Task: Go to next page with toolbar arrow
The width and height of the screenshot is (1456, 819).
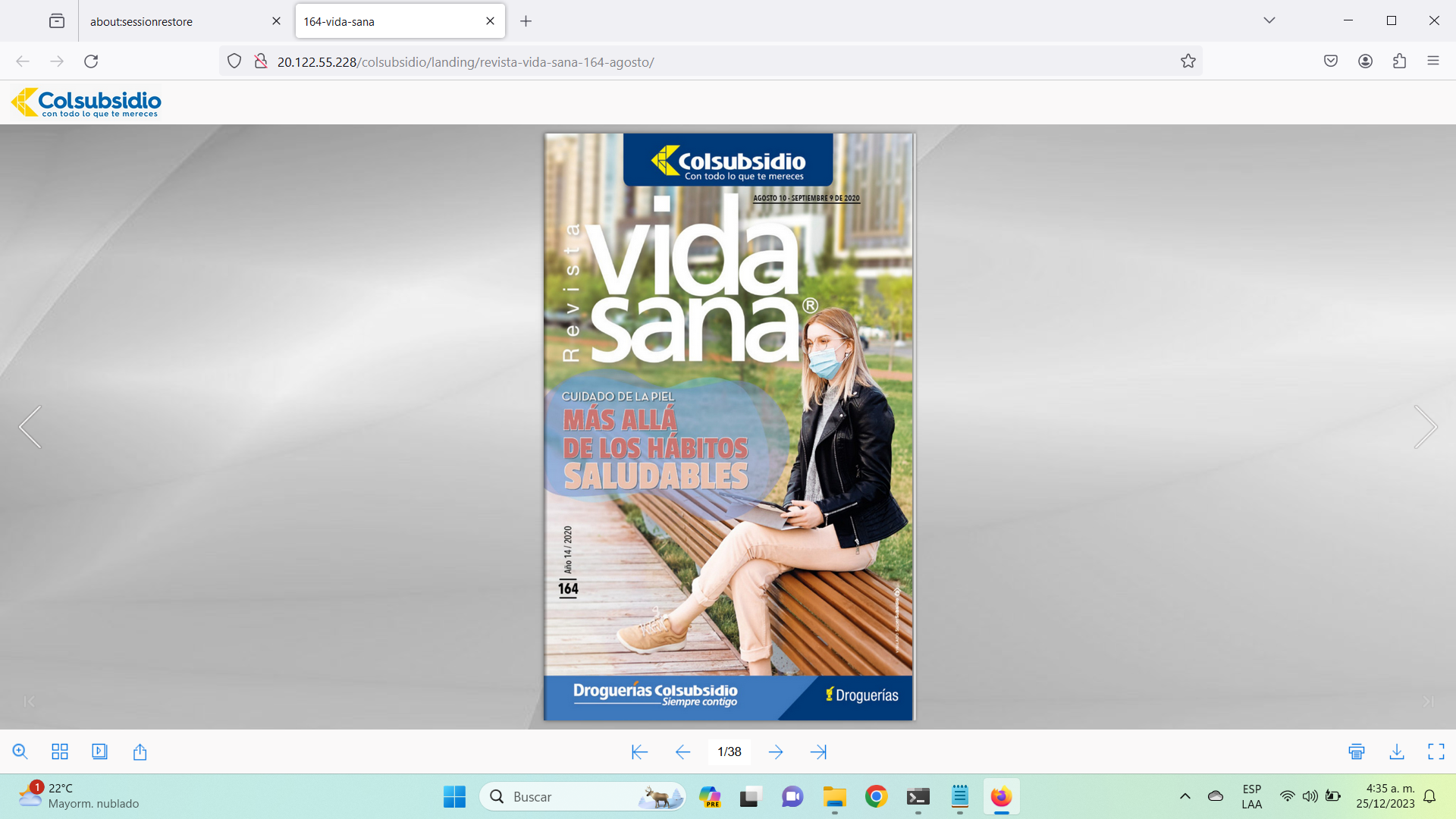Action: 775,752
